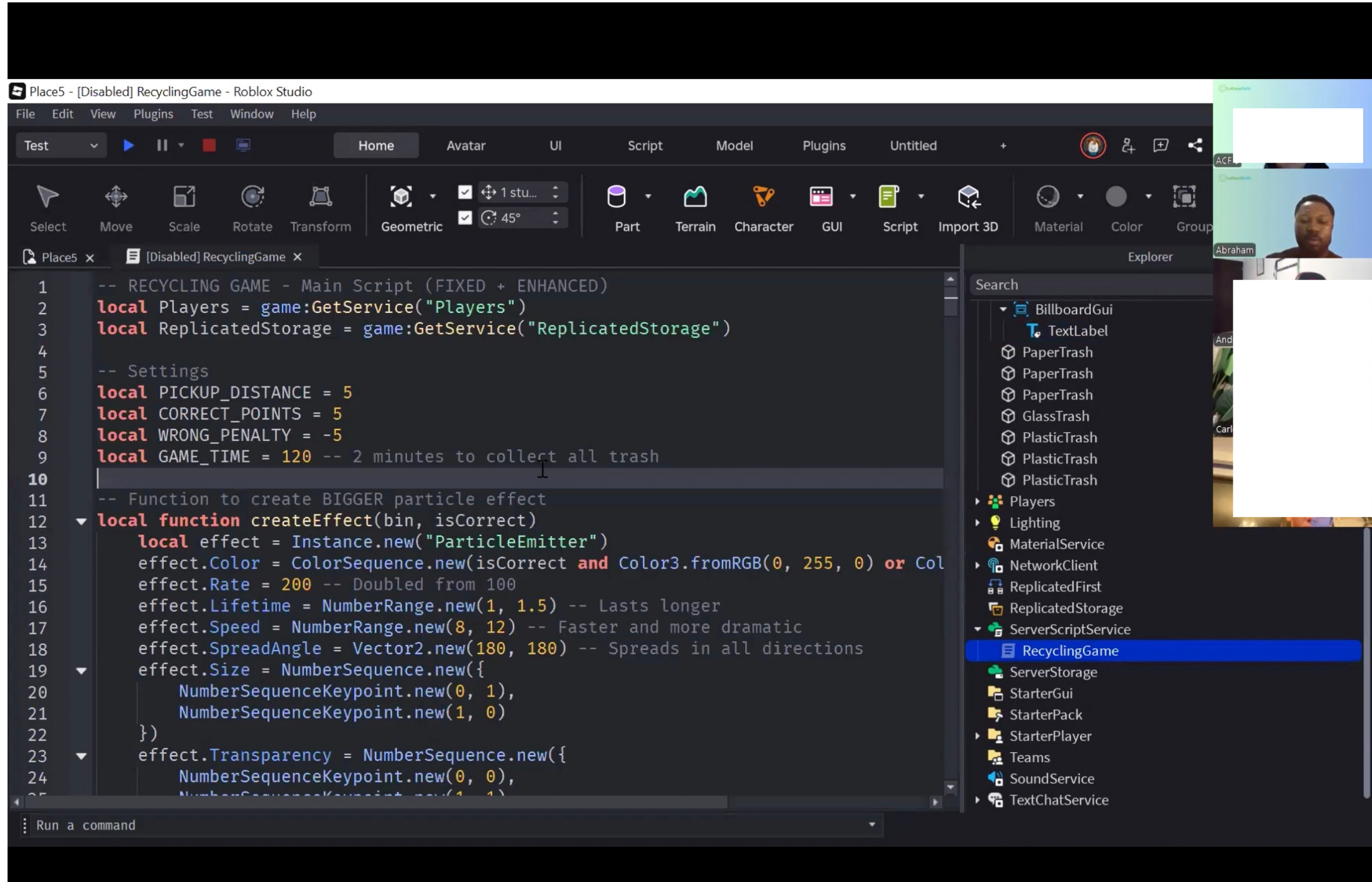Open the Test mode dropdown

click(60, 145)
